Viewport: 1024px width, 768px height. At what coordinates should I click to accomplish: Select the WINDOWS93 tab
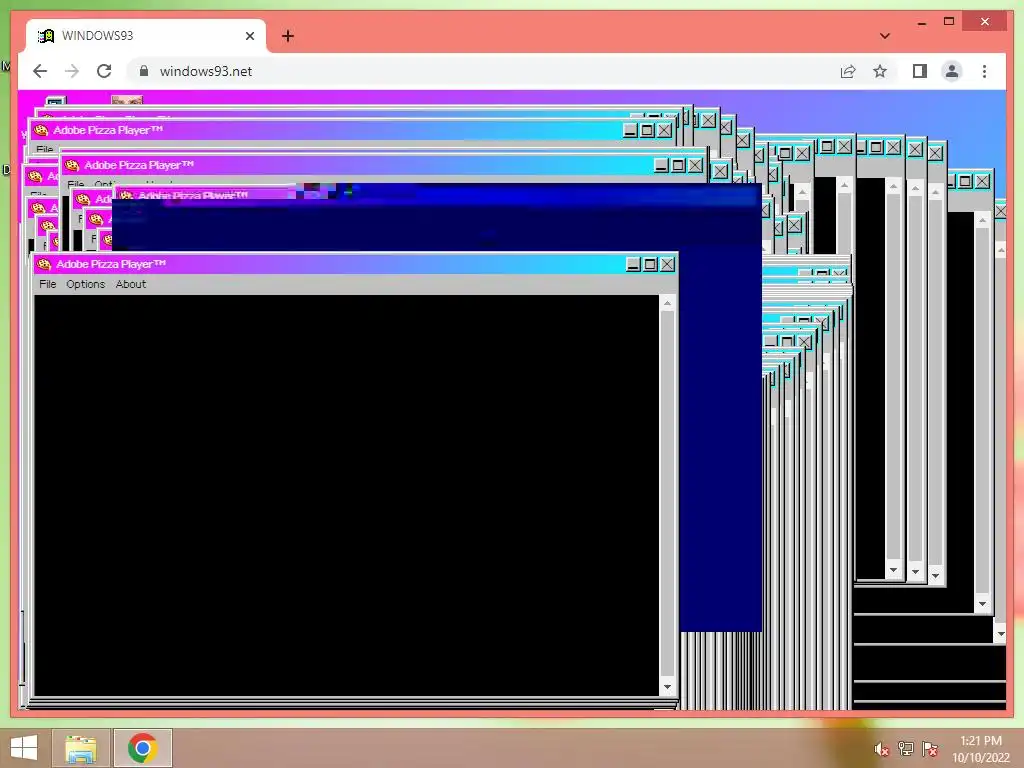(146, 36)
